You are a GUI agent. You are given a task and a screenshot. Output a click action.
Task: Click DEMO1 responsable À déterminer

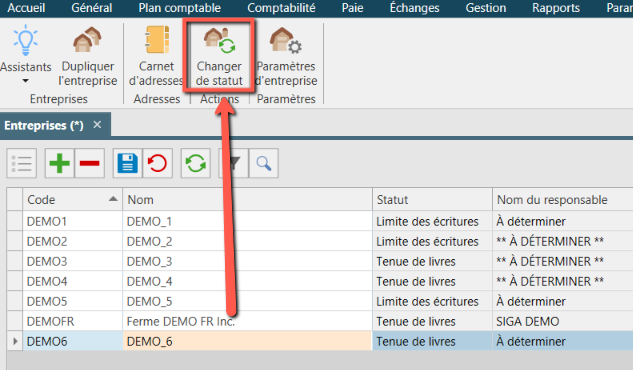click(563, 221)
